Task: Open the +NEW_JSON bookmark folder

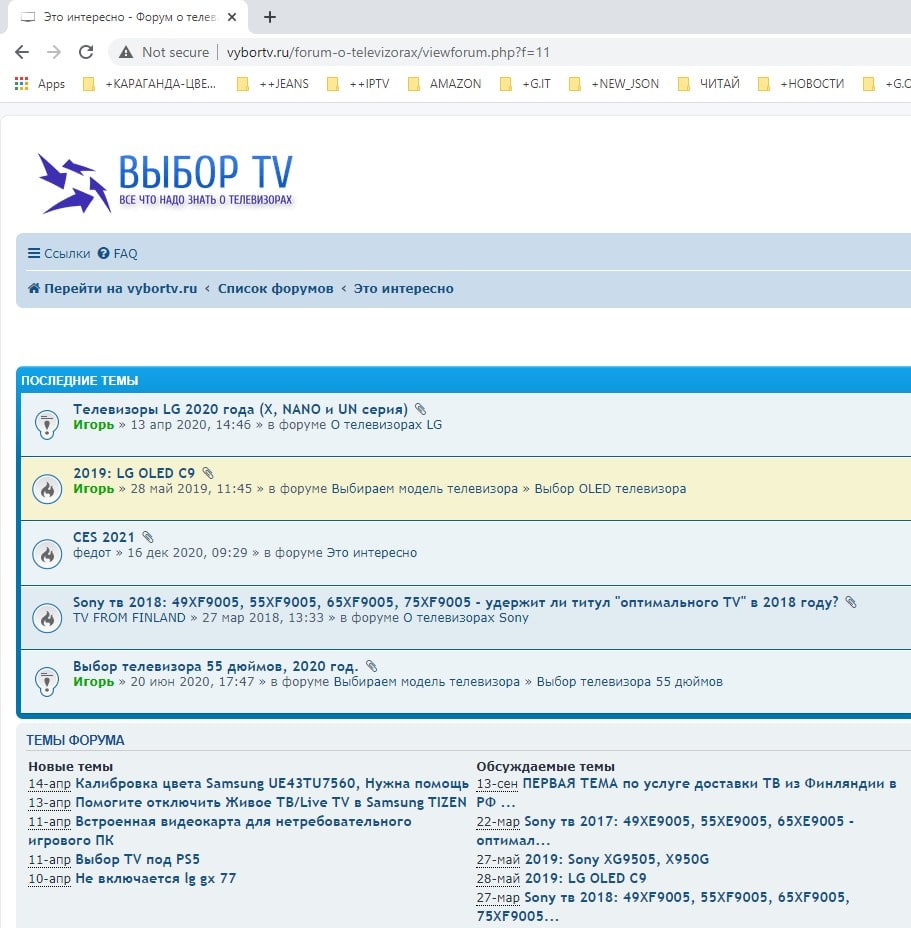Action: pos(614,83)
